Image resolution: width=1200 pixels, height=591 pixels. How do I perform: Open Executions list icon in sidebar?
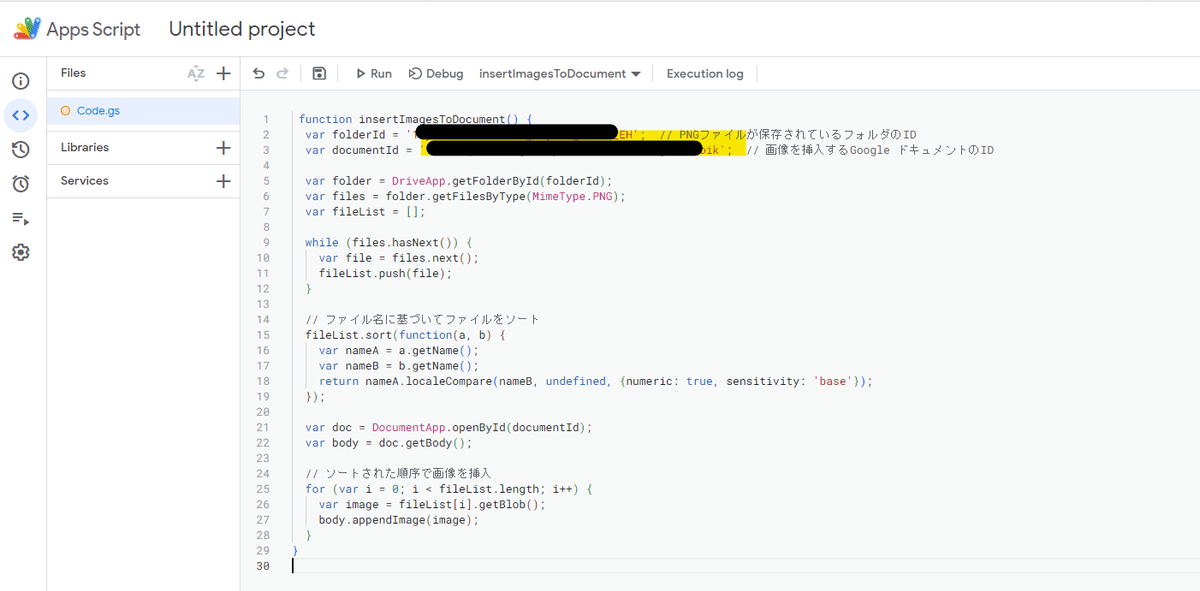tap(21, 218)
